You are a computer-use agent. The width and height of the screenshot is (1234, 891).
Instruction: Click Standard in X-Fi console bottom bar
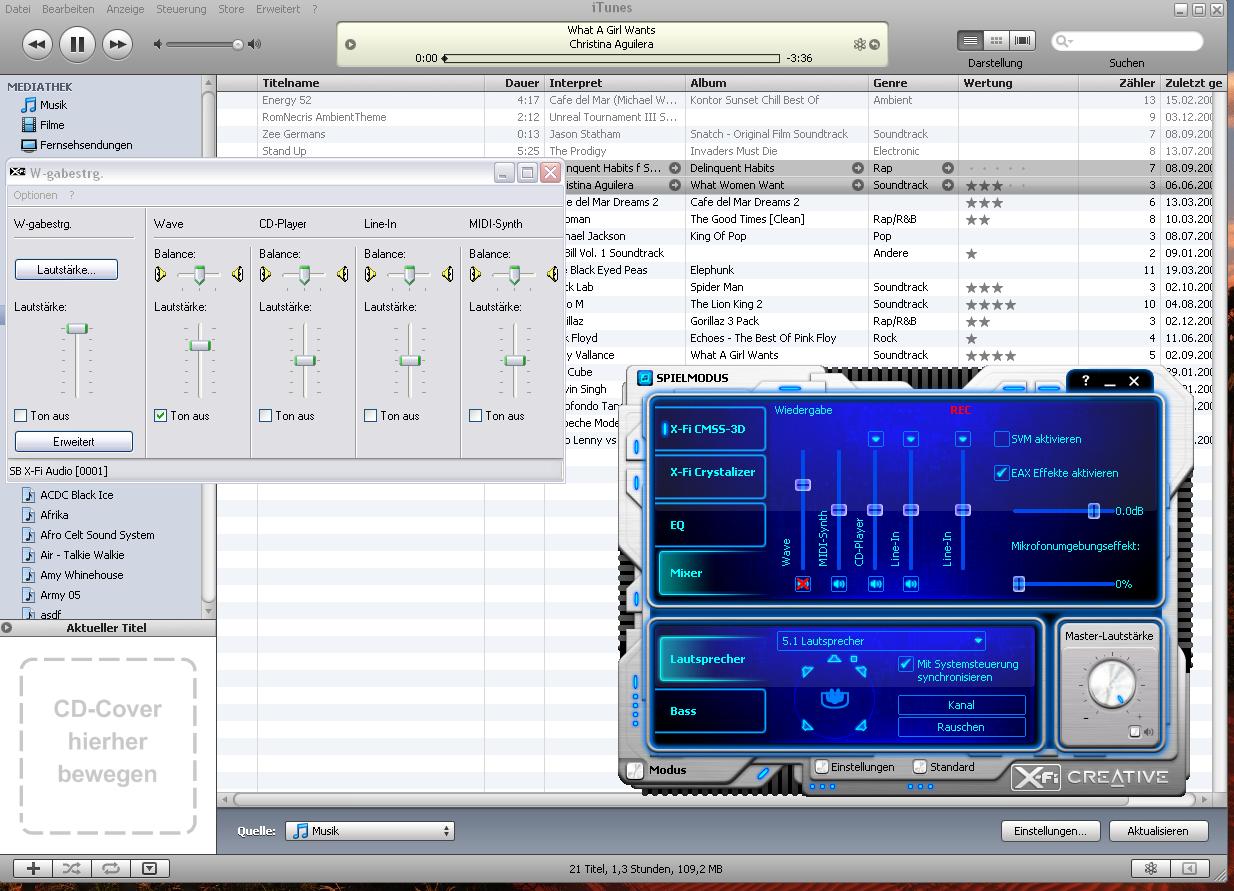(944, 767)
